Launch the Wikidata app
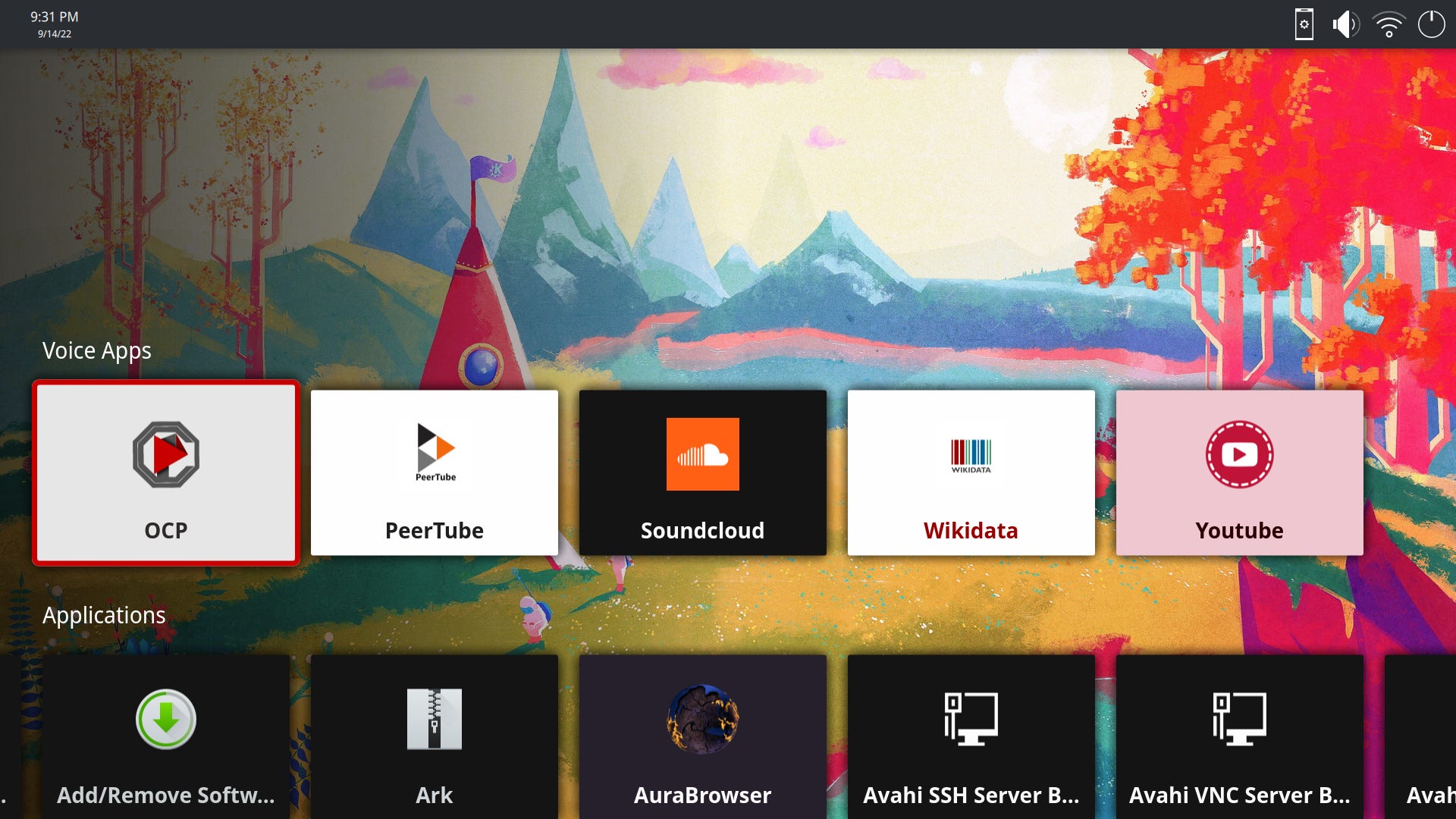1456x819 pixels. pyautogui.click(x=971, y=472)
